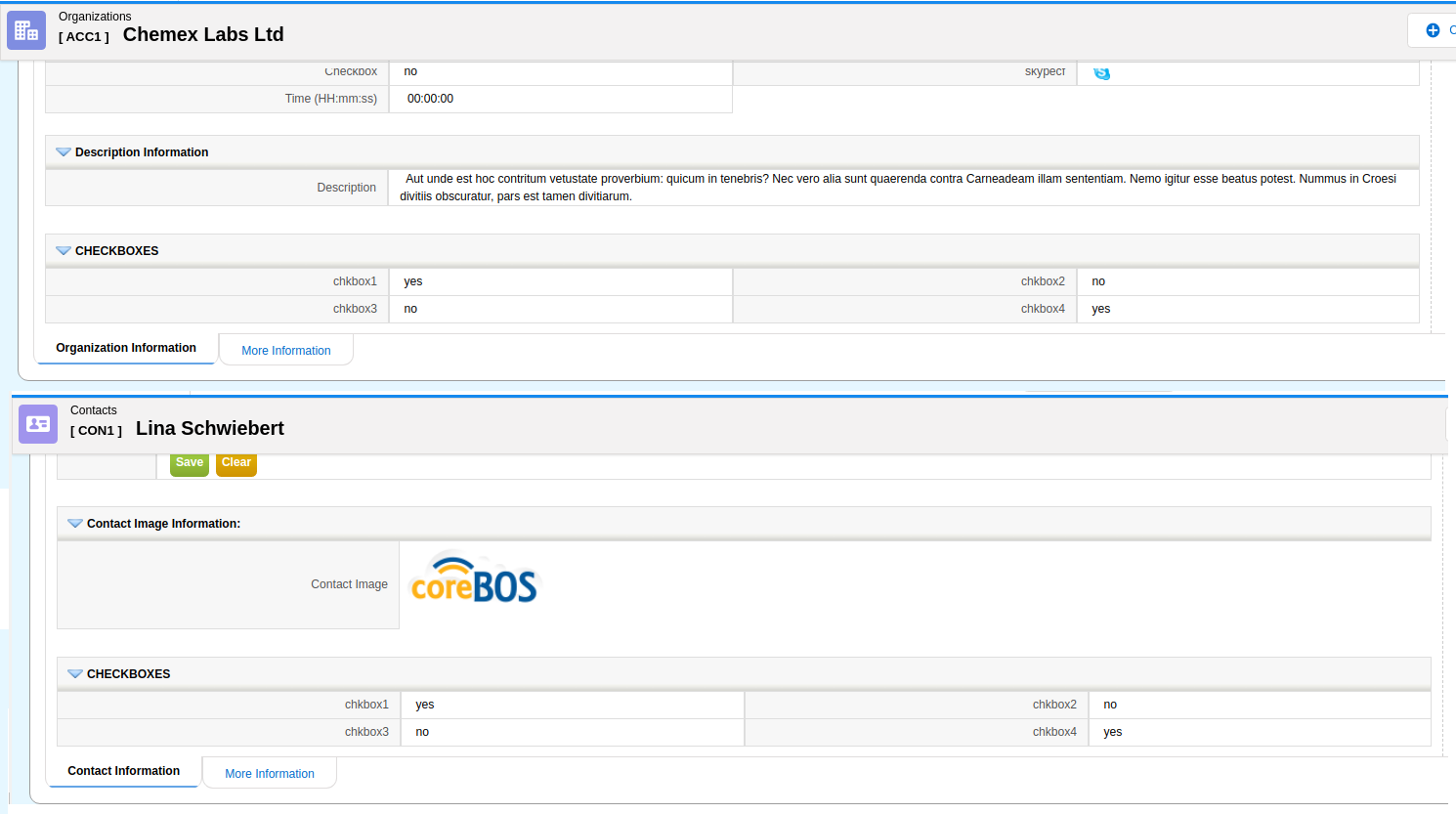Click the coreBOS contact image
The width and height of the screenshot is (1456, 814).
click(474, 581)
